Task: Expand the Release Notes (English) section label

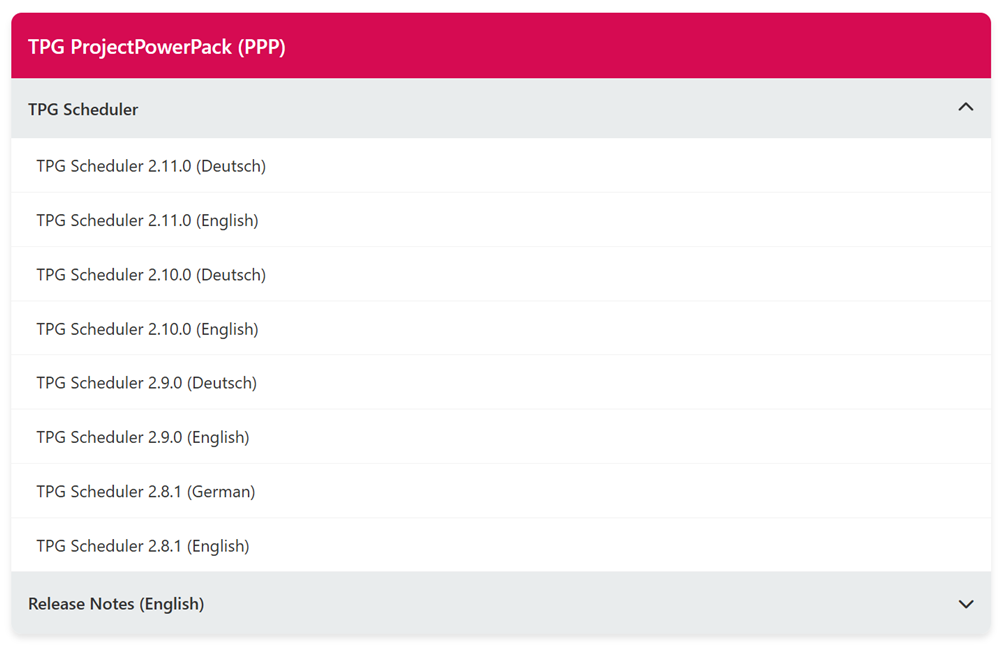Action: coord(116,604)
